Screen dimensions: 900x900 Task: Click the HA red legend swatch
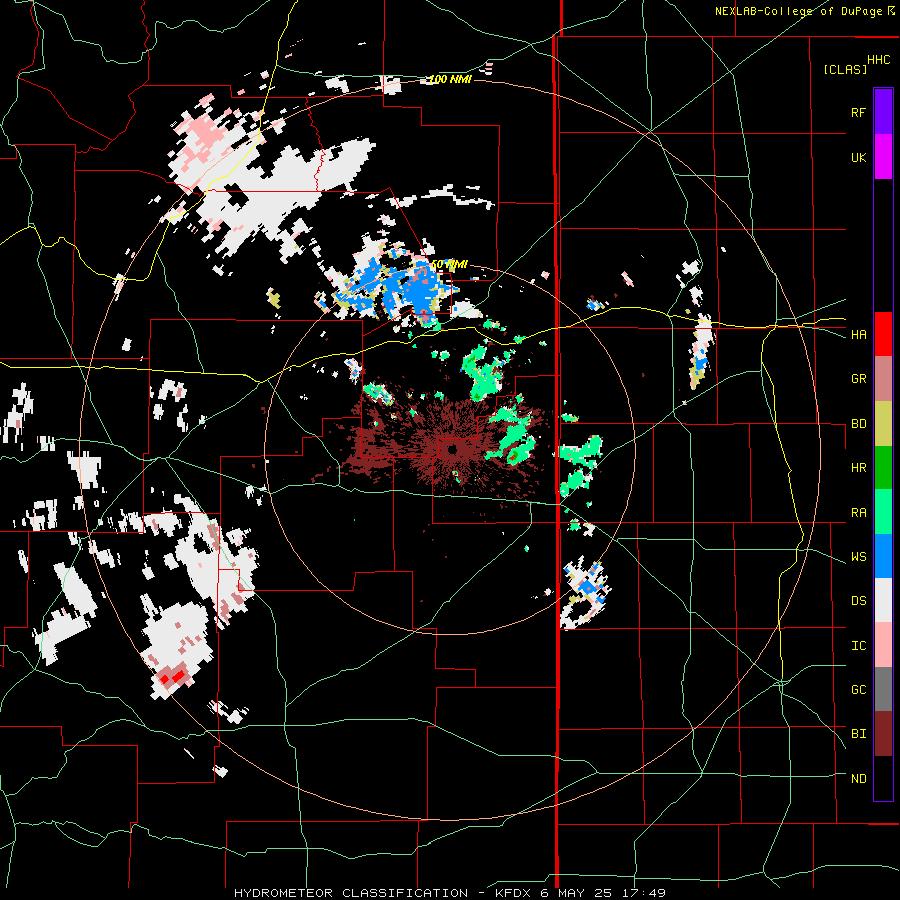coord(883,334)
